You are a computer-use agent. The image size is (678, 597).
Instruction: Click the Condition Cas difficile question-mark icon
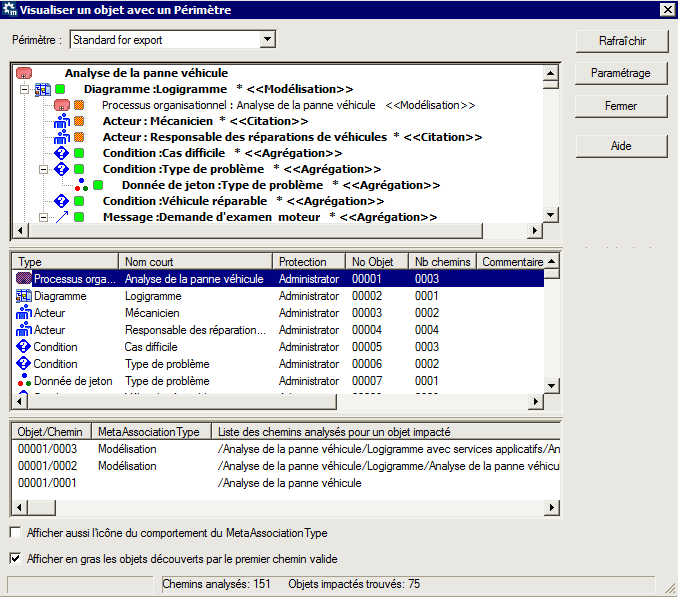coord(61,153)
